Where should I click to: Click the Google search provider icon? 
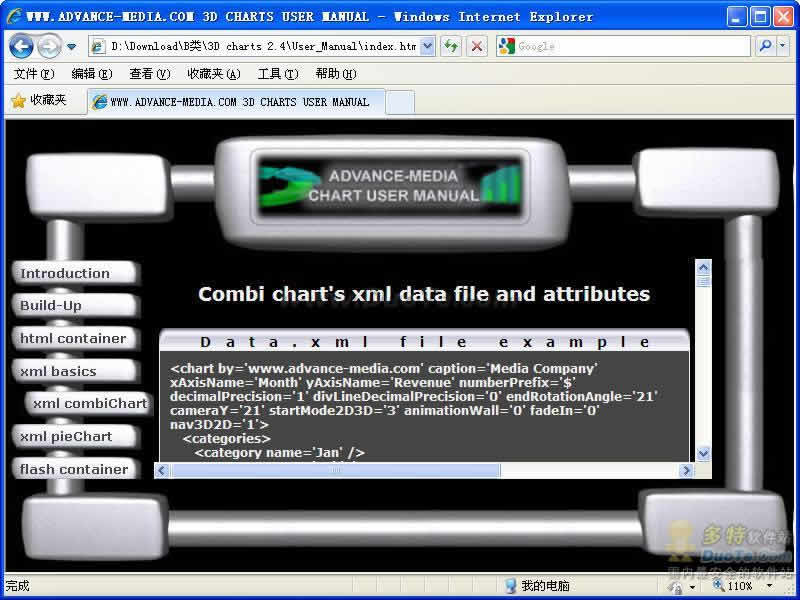[506, 46]
